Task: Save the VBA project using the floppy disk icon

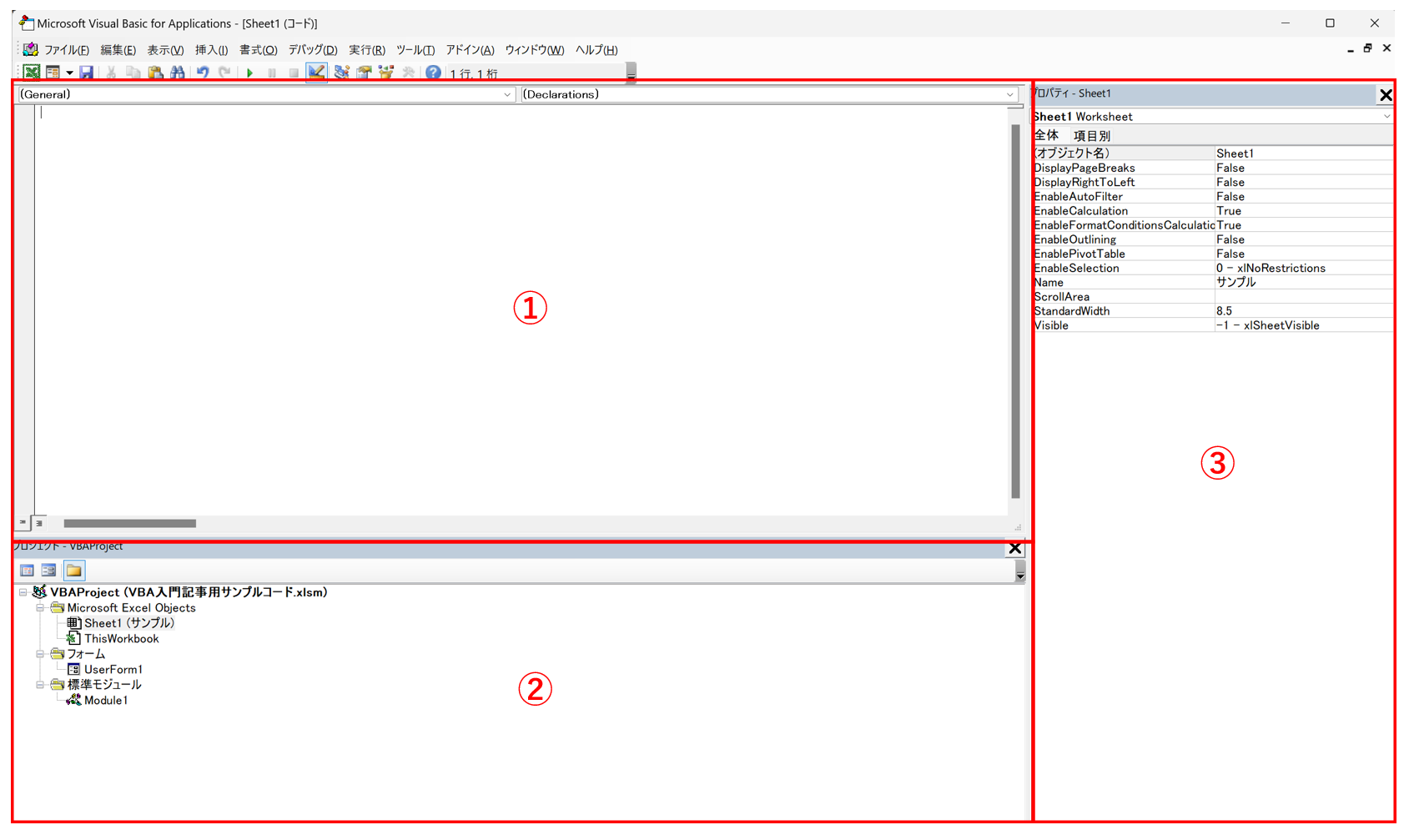Action: point(87,73)
